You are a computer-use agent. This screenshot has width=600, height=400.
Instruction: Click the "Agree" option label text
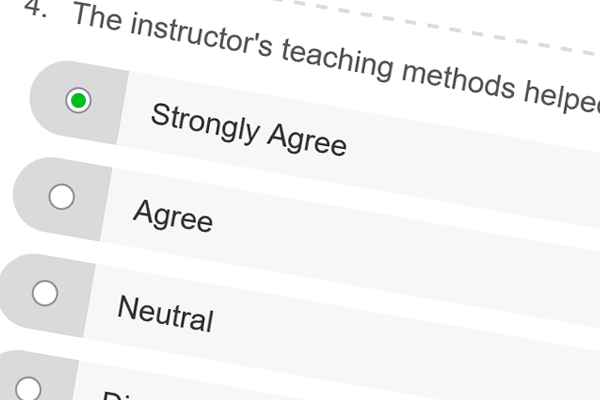tap(173, 216)
